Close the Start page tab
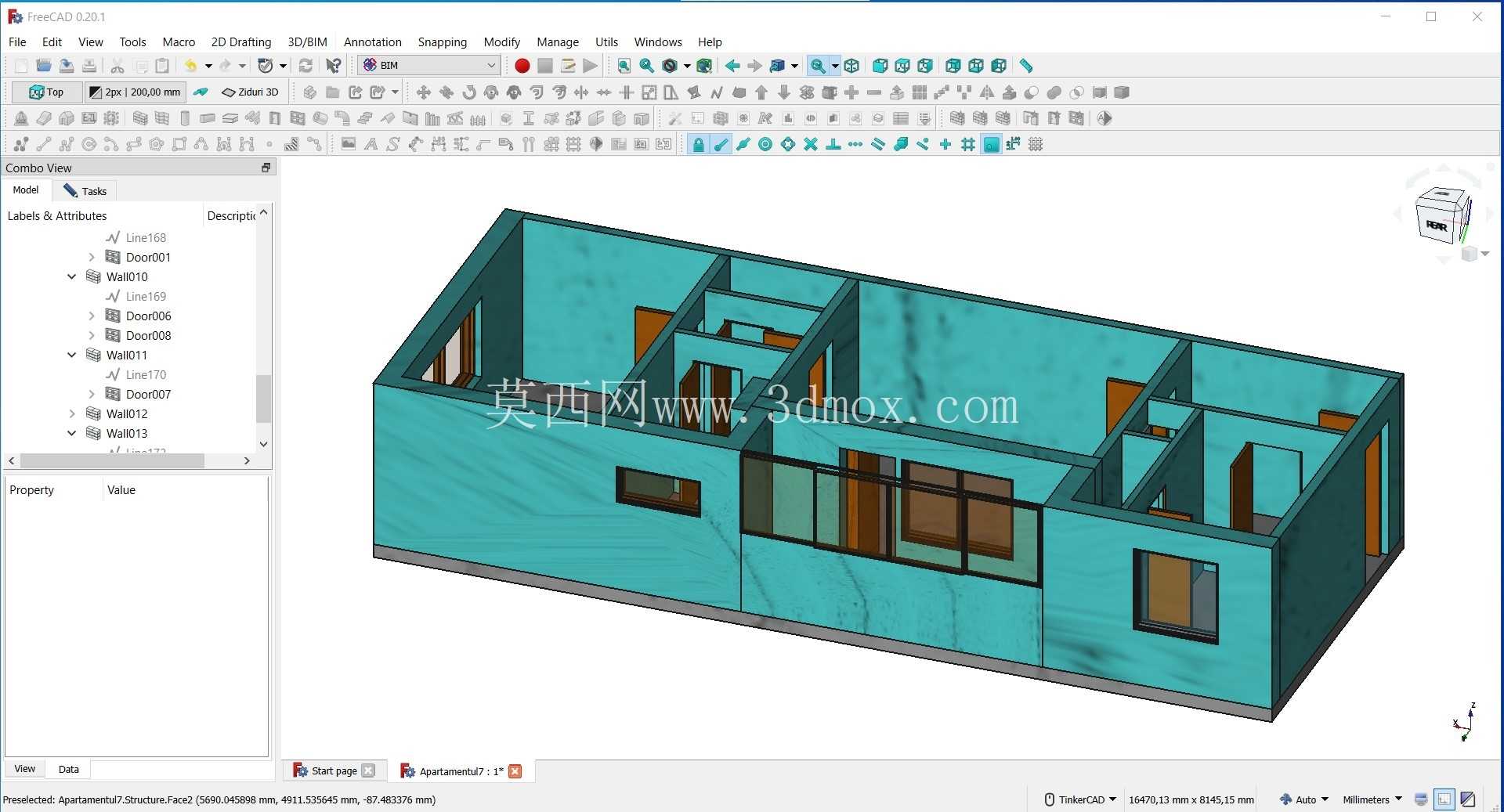 [x=368, y=770]
